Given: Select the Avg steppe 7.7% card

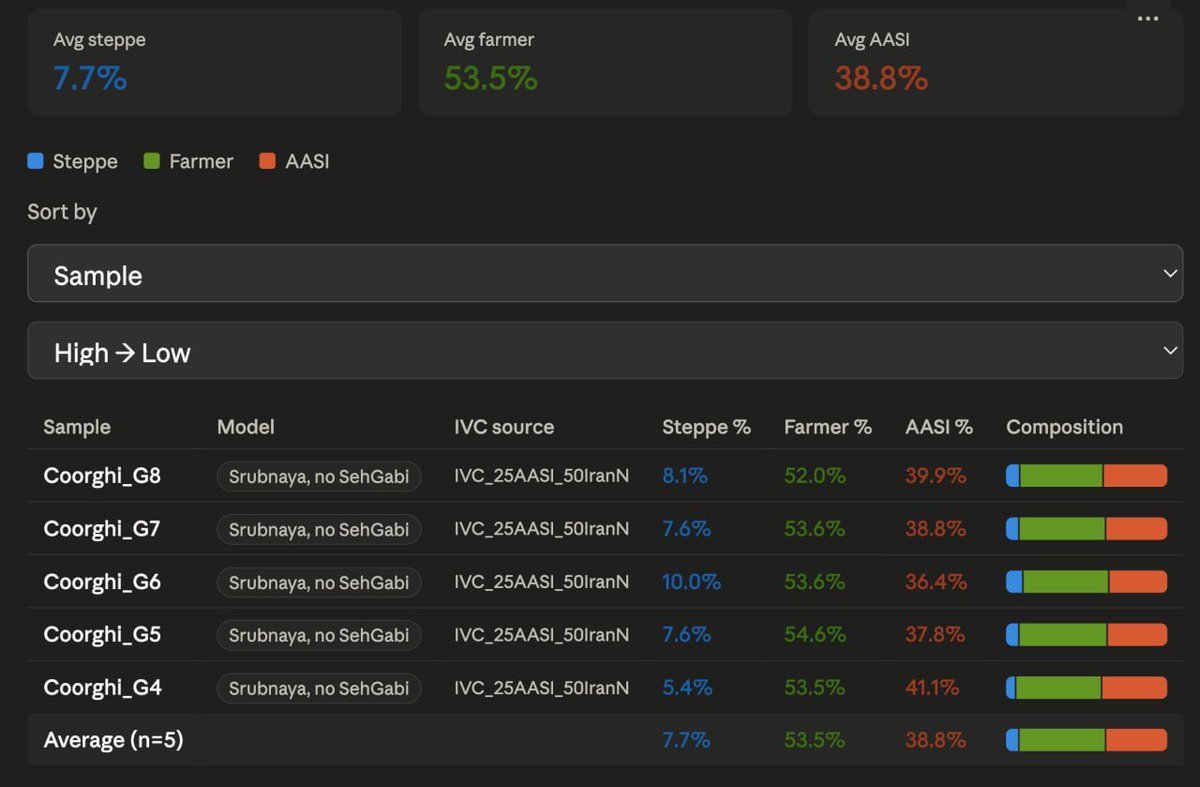Looking at the screenshot, I should pos(214,62).
